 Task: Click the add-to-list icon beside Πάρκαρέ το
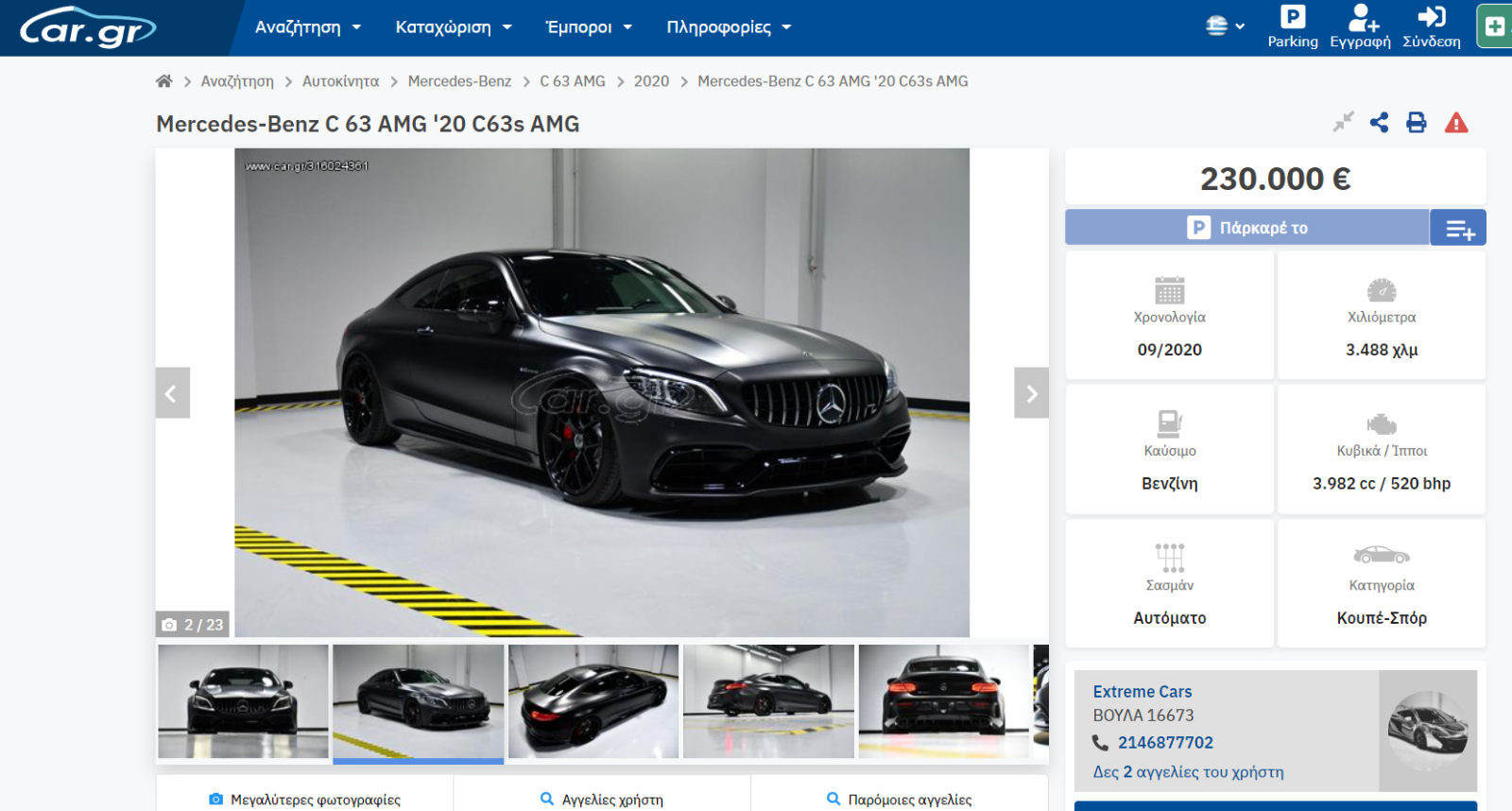1459,228
